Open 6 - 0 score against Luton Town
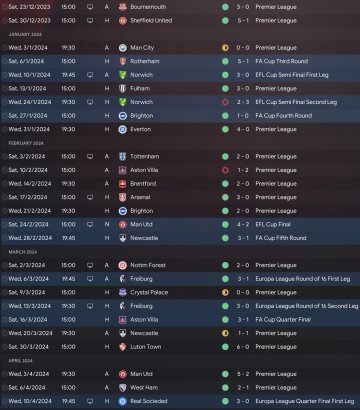The width and height of the screenshot is (360, 410). [243, 347]
